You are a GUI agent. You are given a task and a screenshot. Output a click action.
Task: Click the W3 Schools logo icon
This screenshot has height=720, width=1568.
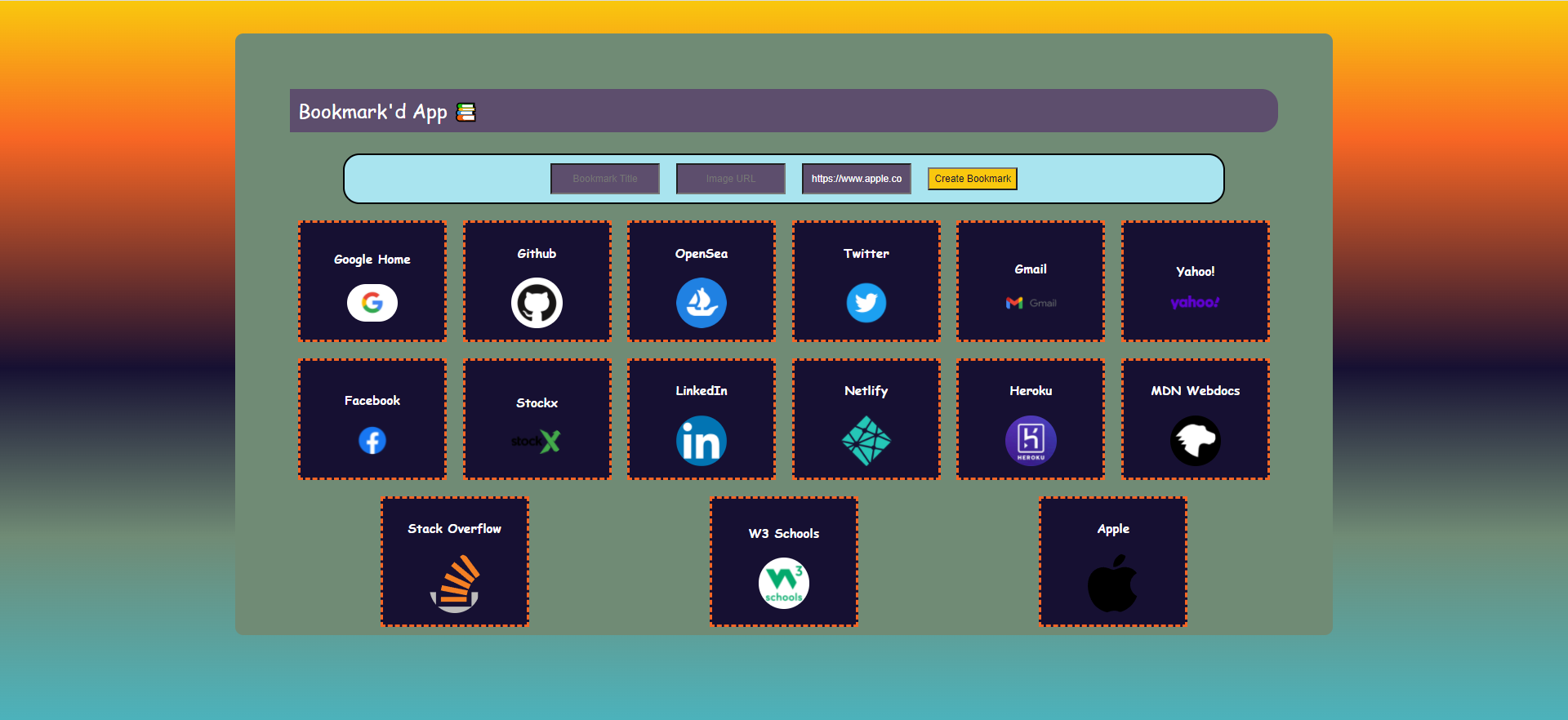coord(784,583)
